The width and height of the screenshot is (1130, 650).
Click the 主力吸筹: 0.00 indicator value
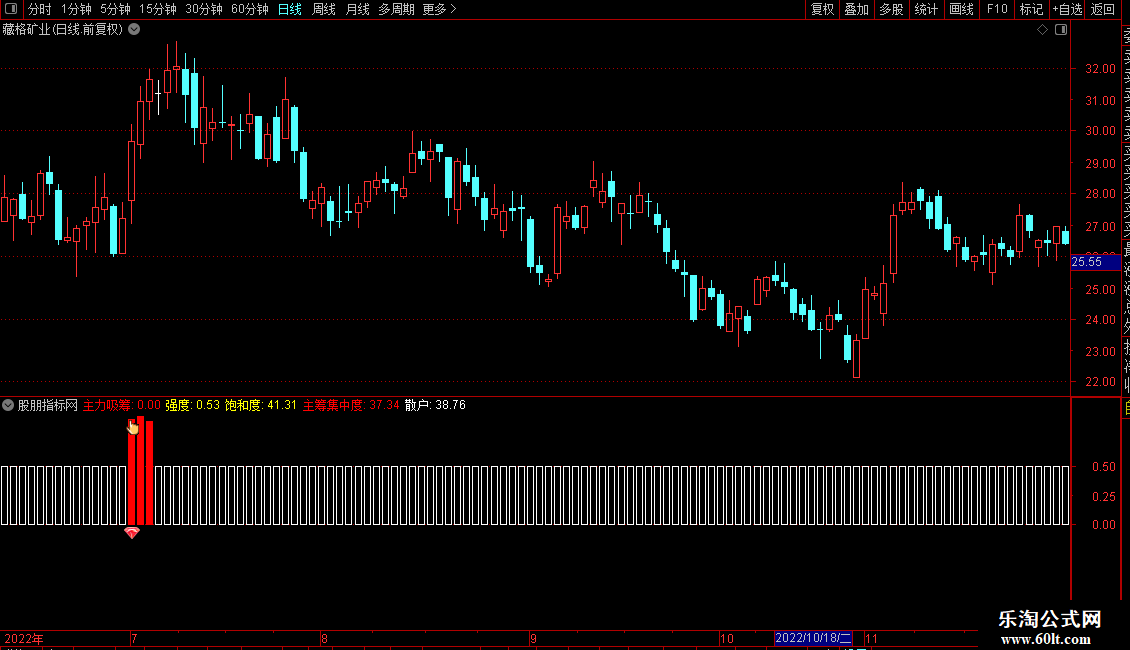coord(122,405)
